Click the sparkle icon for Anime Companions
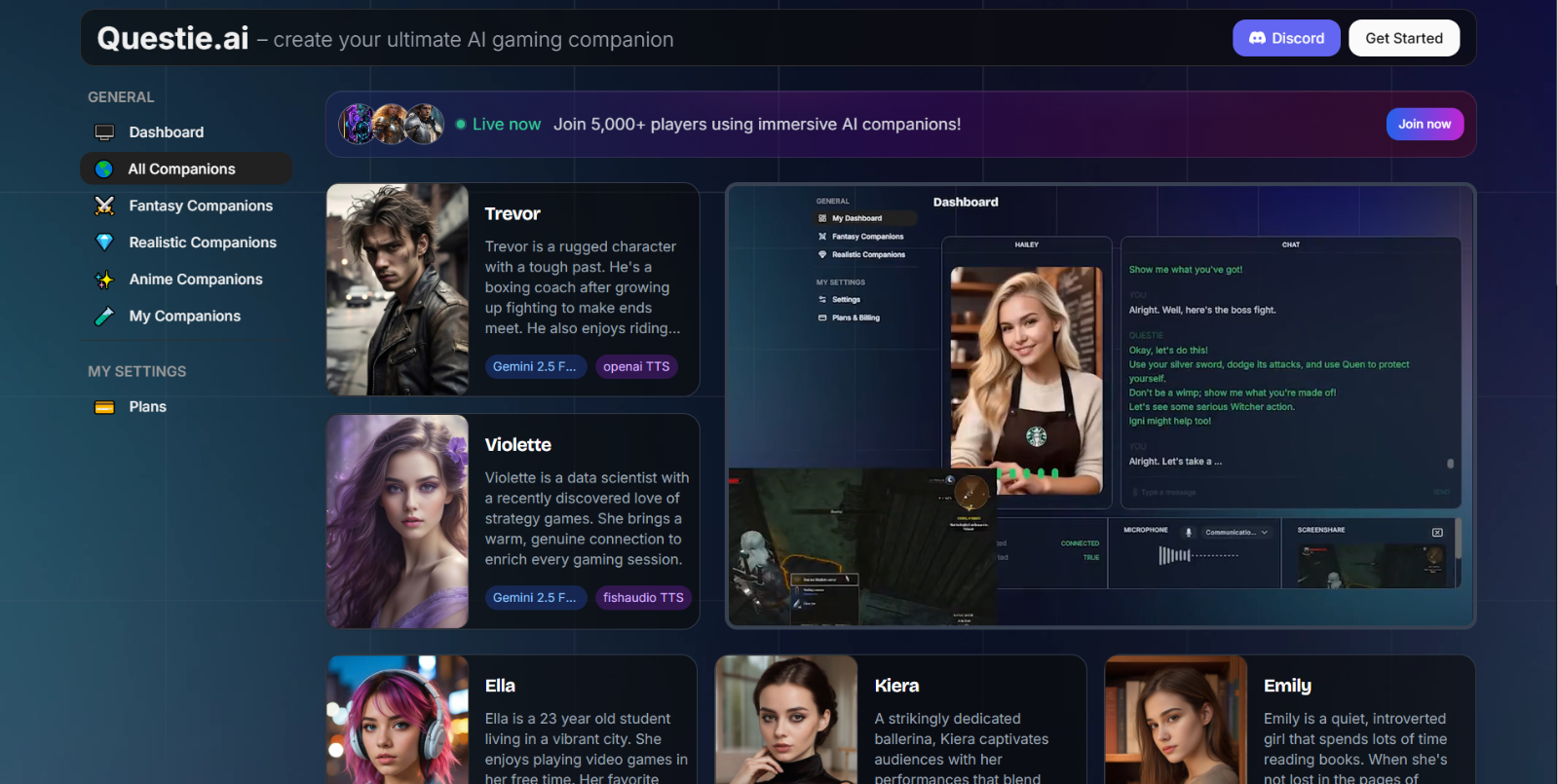Viewport: 1558px width, 784px height. (104, 280)
